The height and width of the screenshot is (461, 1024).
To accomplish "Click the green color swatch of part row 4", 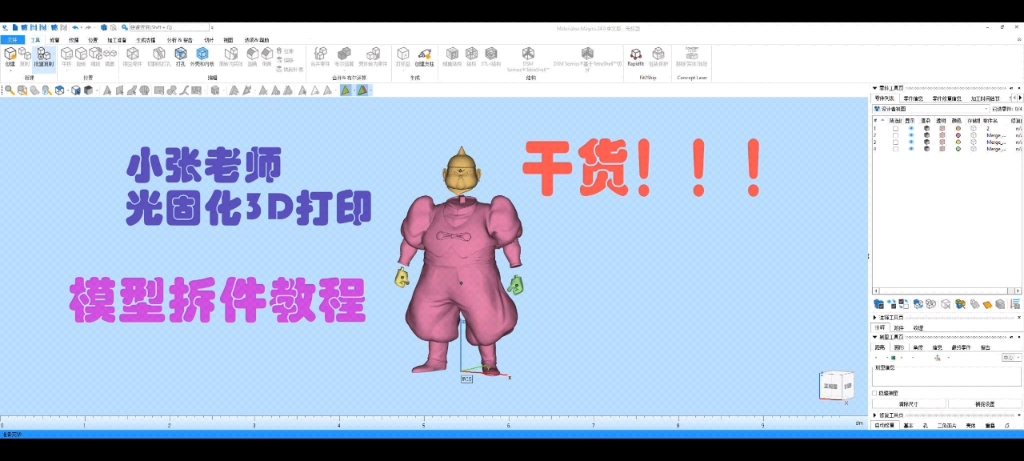I will point(958,149).
